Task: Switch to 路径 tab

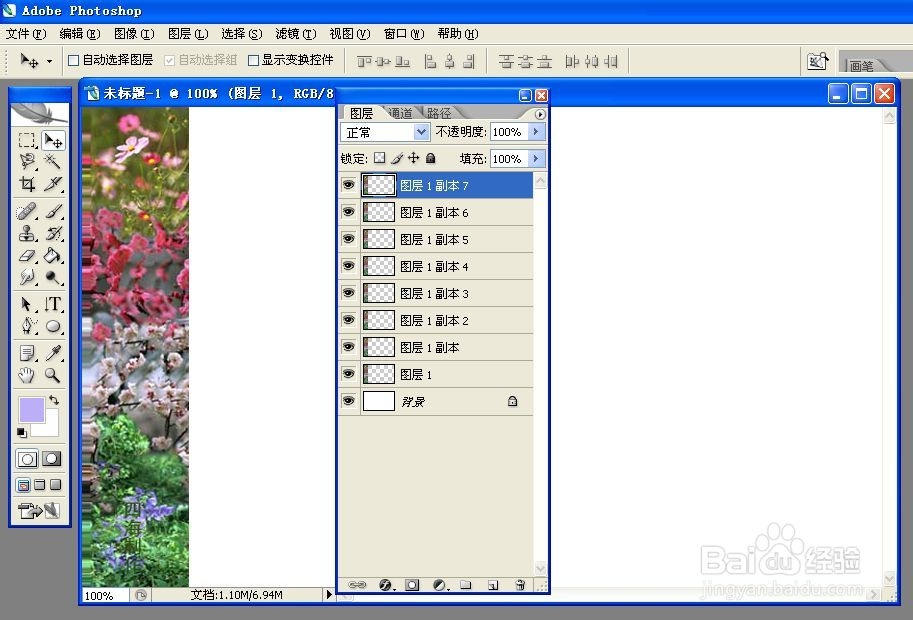Action: tap(438, 113)
